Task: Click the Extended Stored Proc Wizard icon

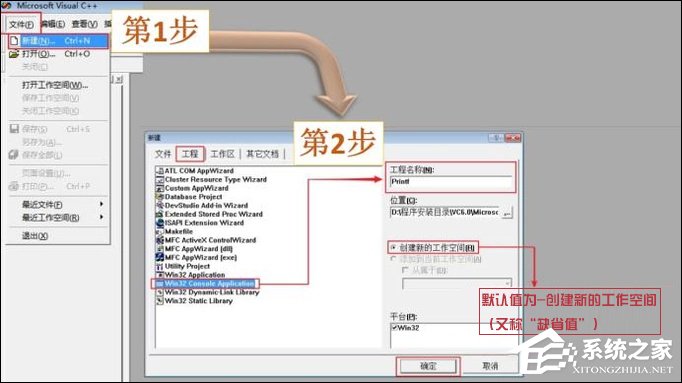Action: [x=160, y=214]
